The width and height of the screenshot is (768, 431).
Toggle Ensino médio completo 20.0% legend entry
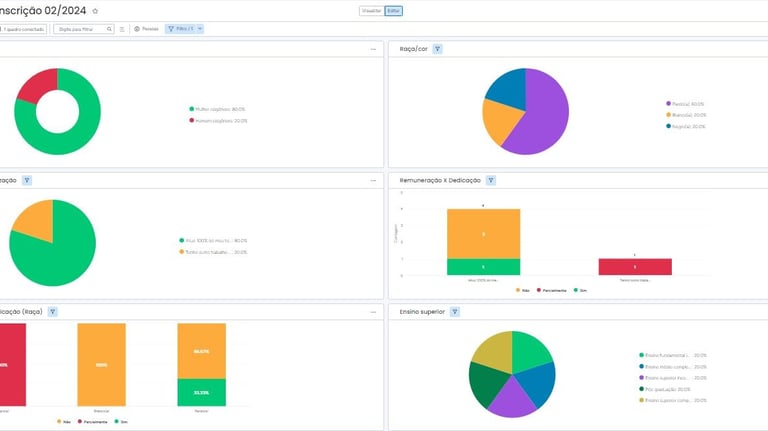pos(673,366)
